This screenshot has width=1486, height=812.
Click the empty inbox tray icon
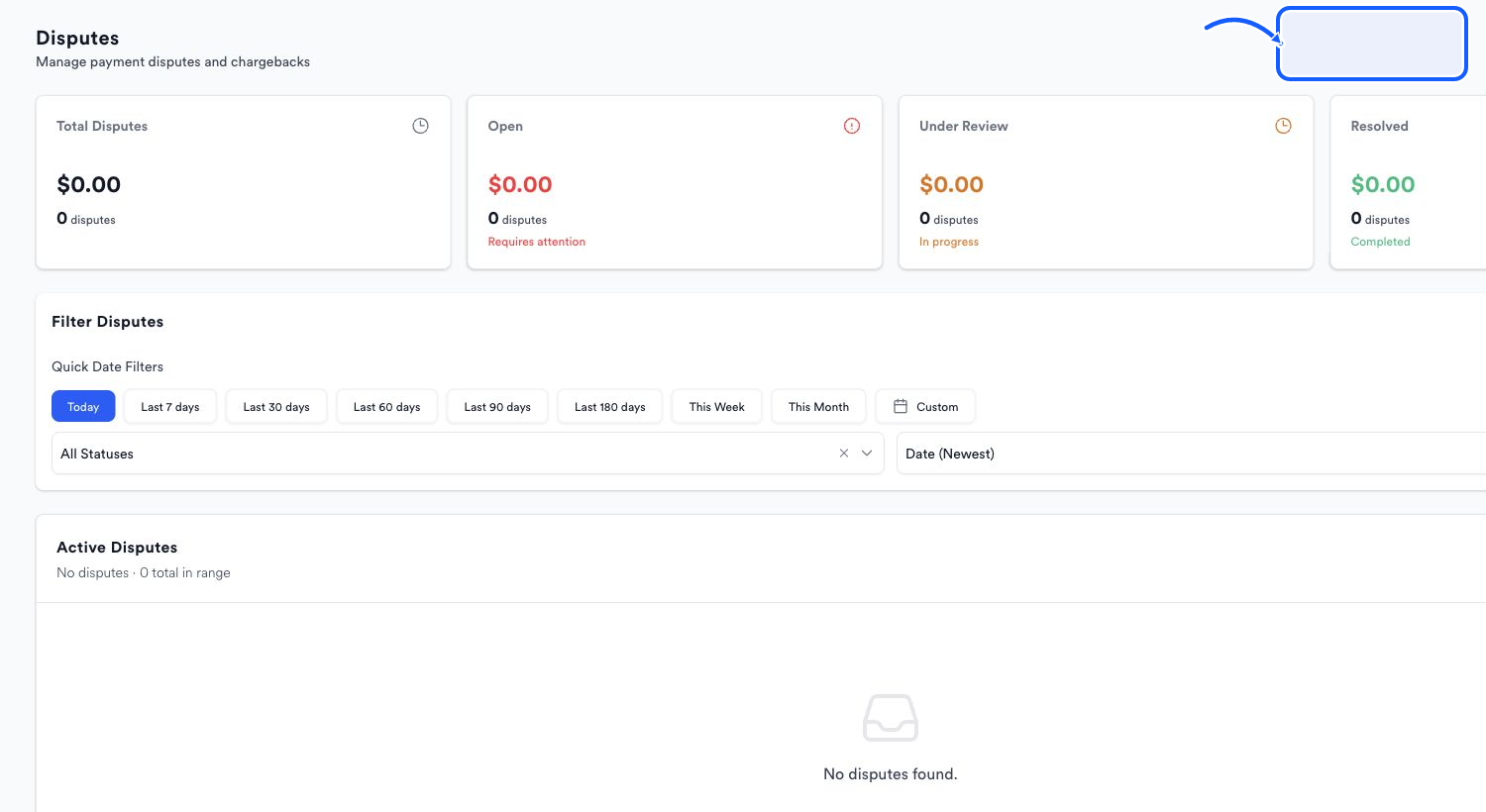[891, 718]
